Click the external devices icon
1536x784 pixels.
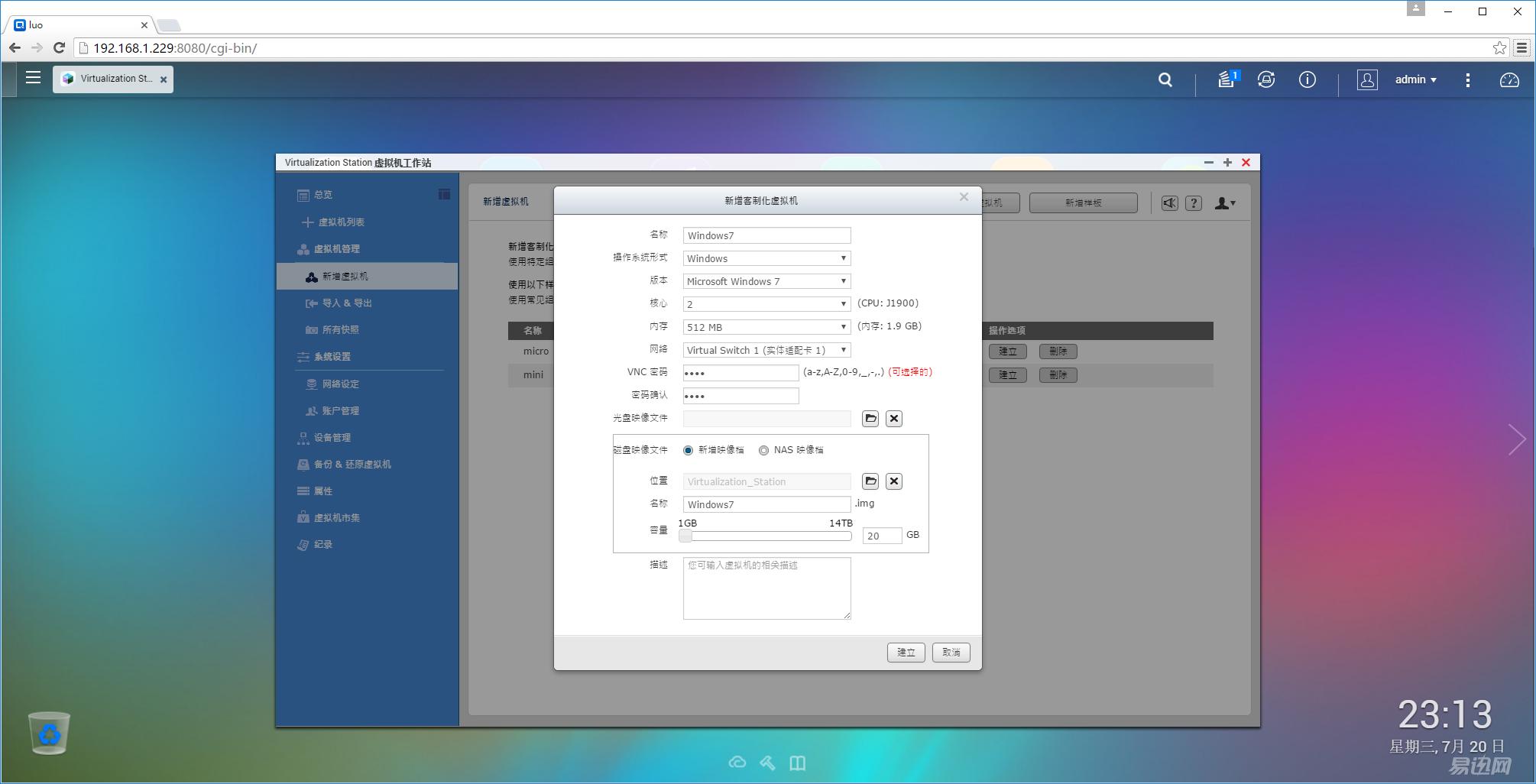1266,79
